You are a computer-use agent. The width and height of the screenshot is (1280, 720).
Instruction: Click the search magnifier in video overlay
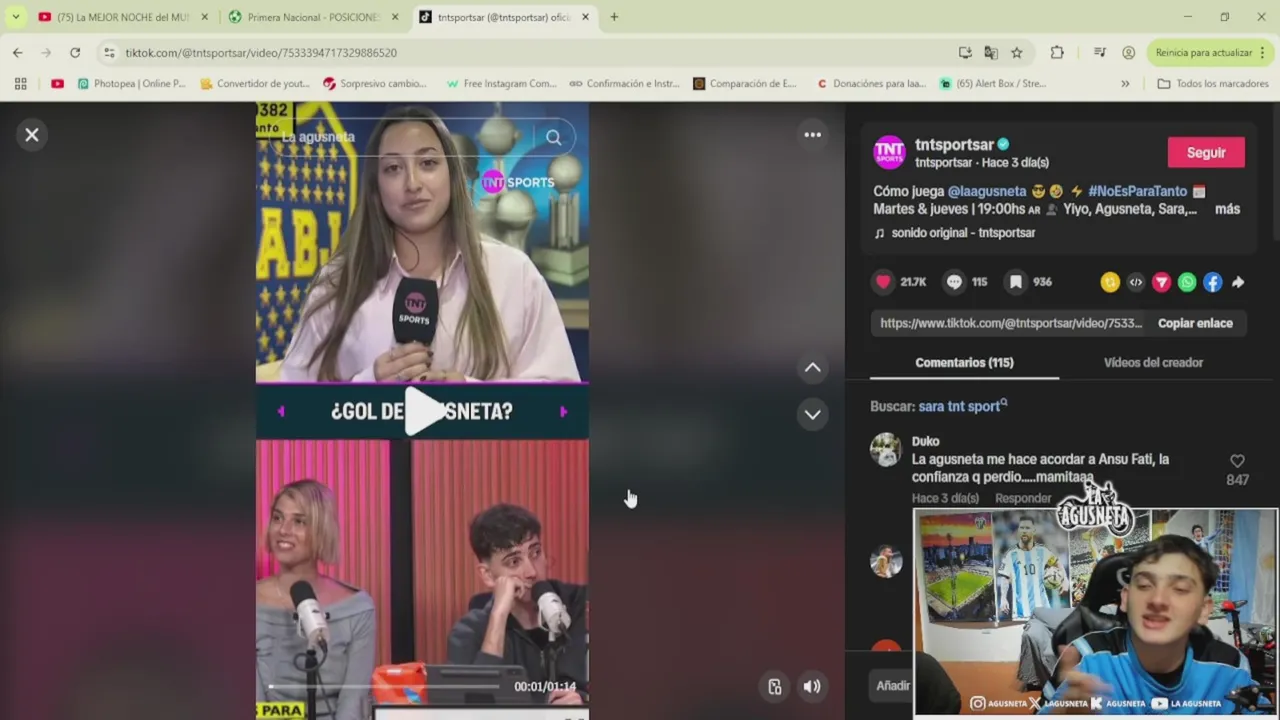point(553,138)
